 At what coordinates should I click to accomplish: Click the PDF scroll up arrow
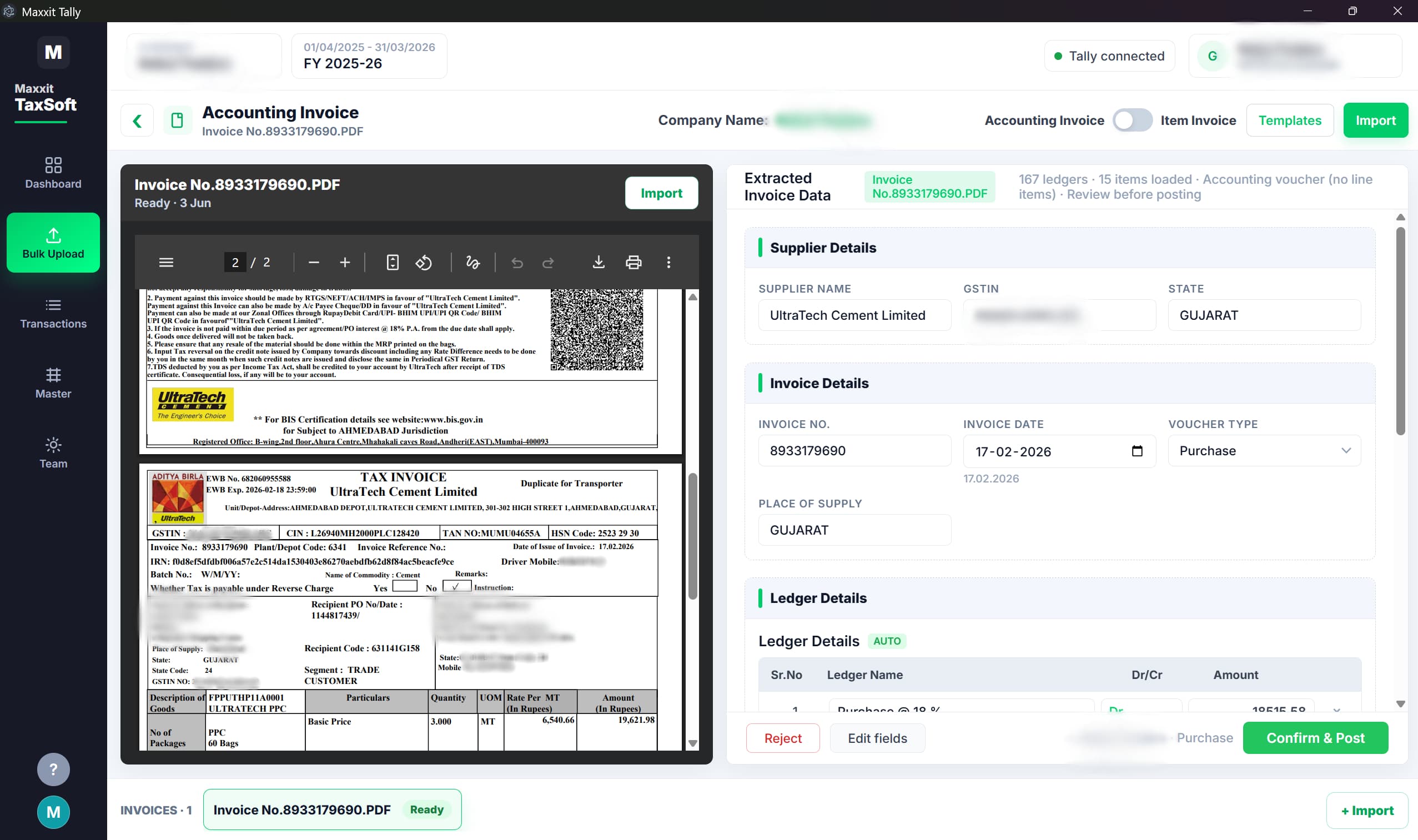[x=692, y=297]
